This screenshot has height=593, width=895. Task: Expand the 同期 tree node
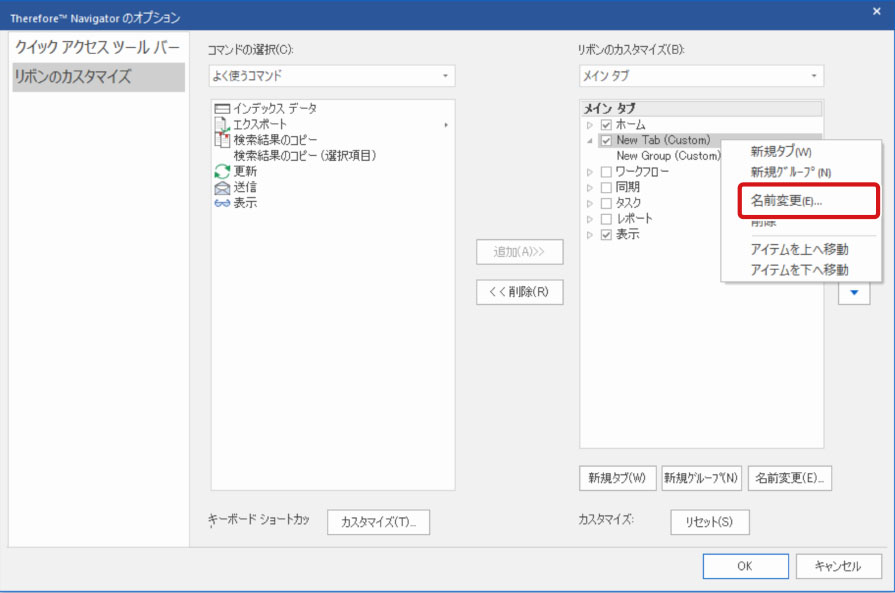point(590,188)
